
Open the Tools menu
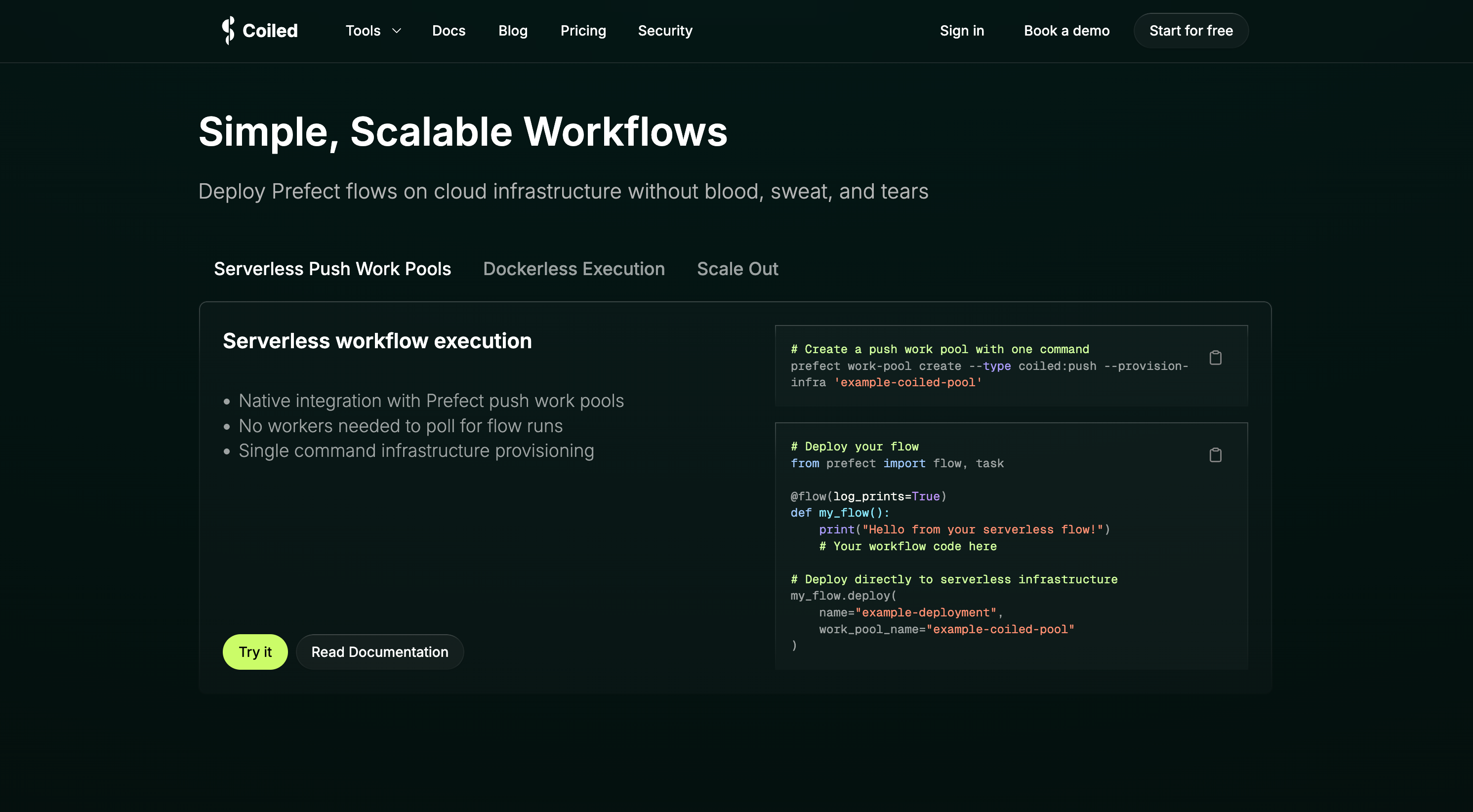click(363, 31)
